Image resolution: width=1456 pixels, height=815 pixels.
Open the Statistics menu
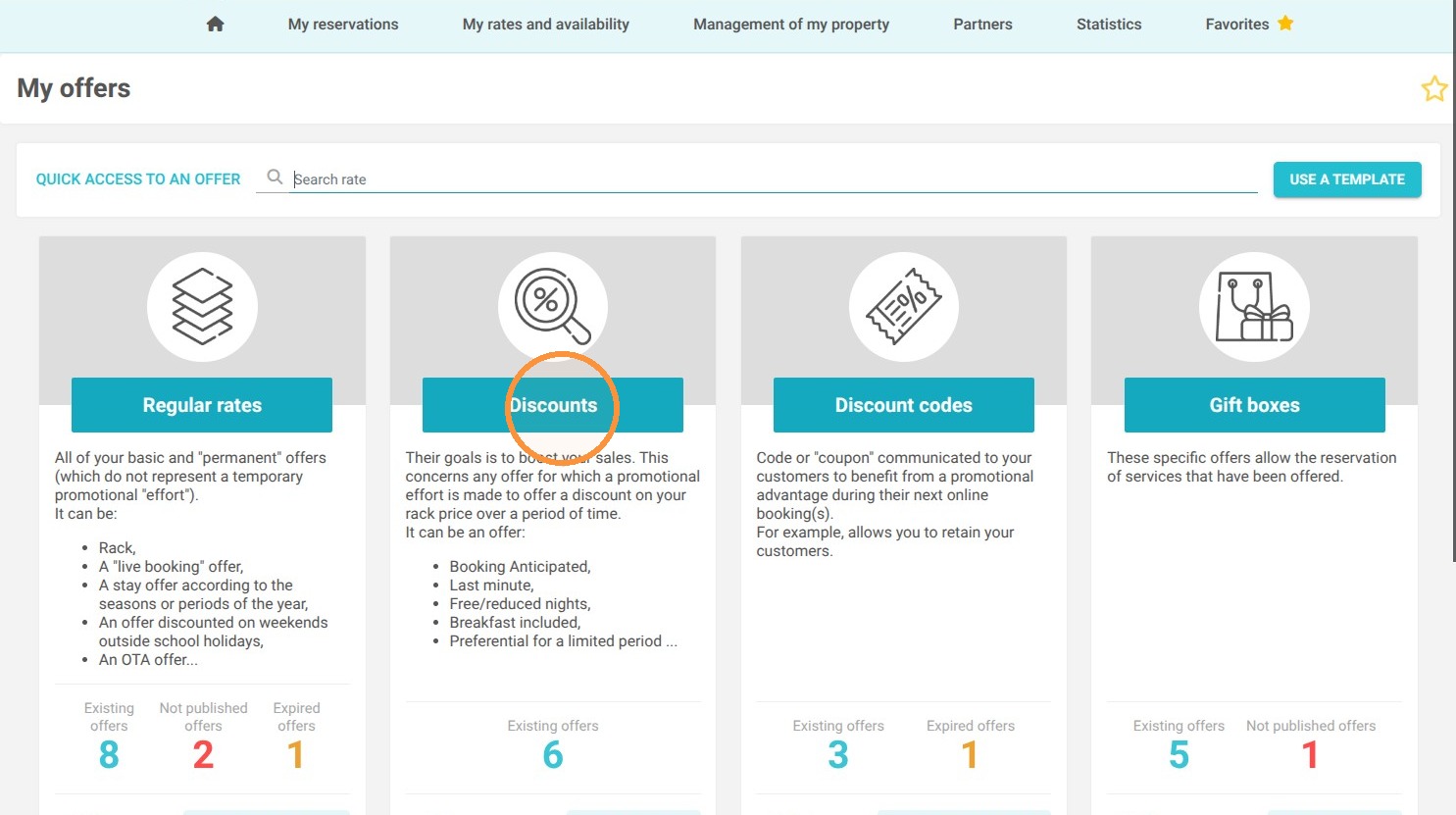coord(1109,24)
